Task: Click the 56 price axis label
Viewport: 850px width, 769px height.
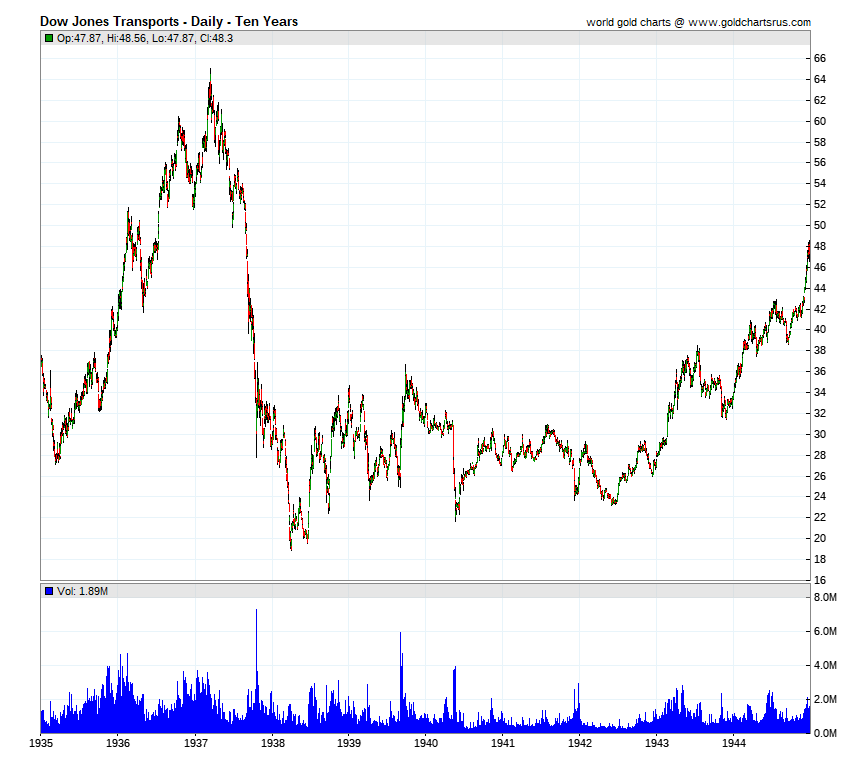Action: (x=820, y=163)
